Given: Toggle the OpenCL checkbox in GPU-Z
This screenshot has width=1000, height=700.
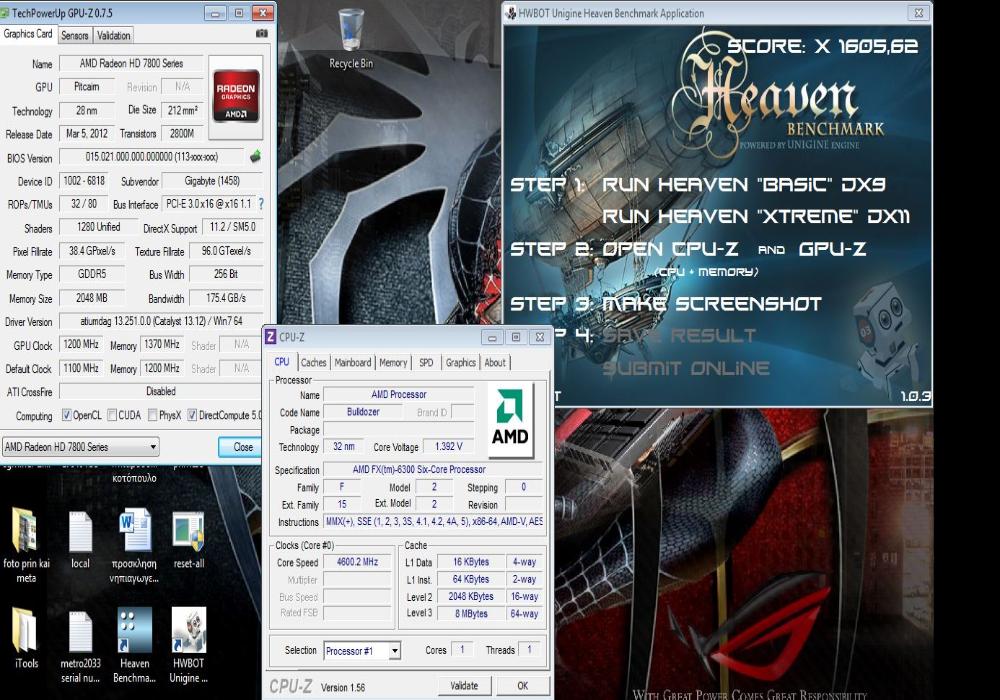Looking at the screenshot, I should point(66,415).
